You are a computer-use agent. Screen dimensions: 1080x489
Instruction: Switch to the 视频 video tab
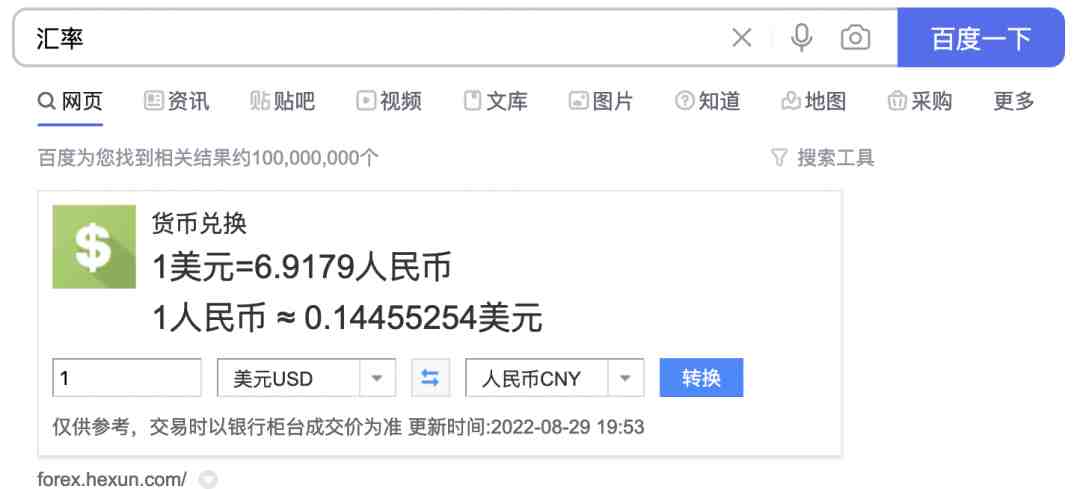pyautogui.click(x=389, y=101)
